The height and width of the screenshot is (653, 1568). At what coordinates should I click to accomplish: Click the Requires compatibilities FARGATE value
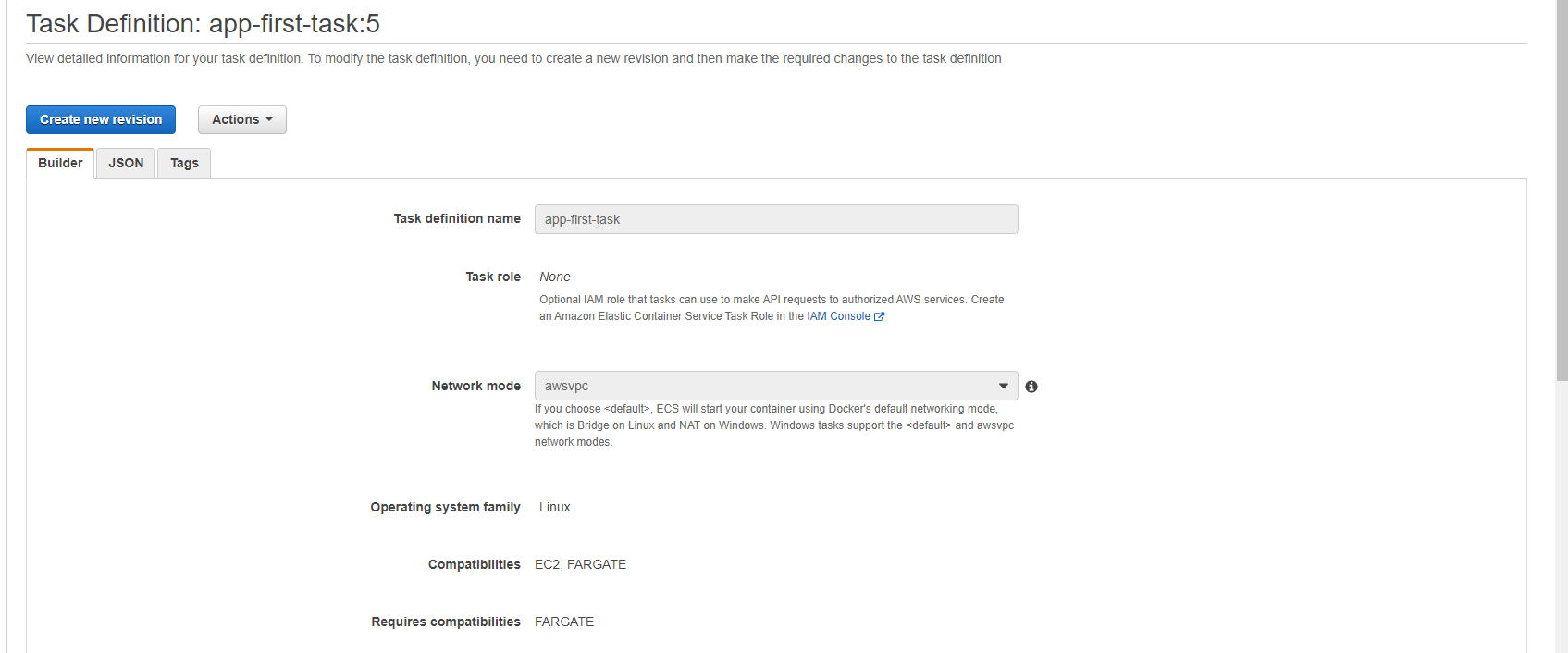click(564, 622)
